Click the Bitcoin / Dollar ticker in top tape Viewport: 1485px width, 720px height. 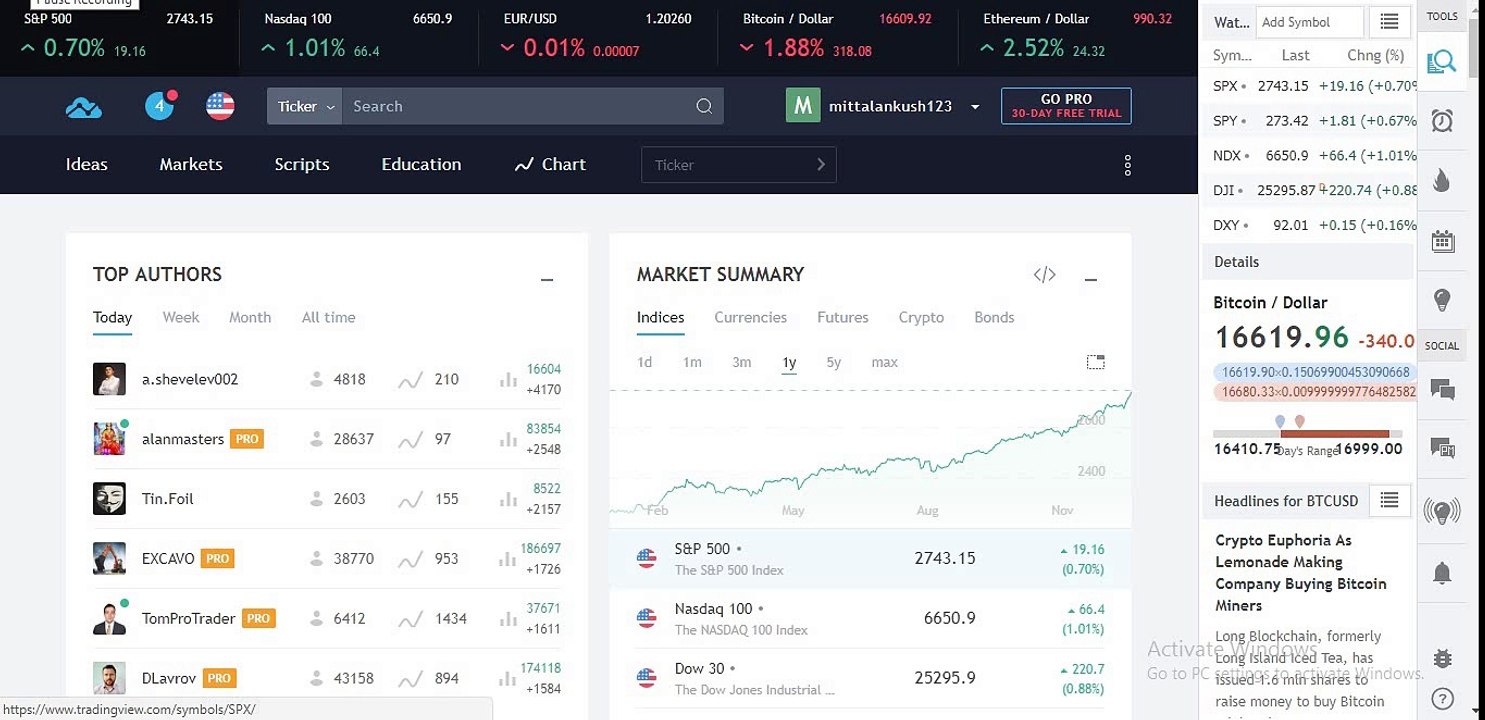(837, 34)
